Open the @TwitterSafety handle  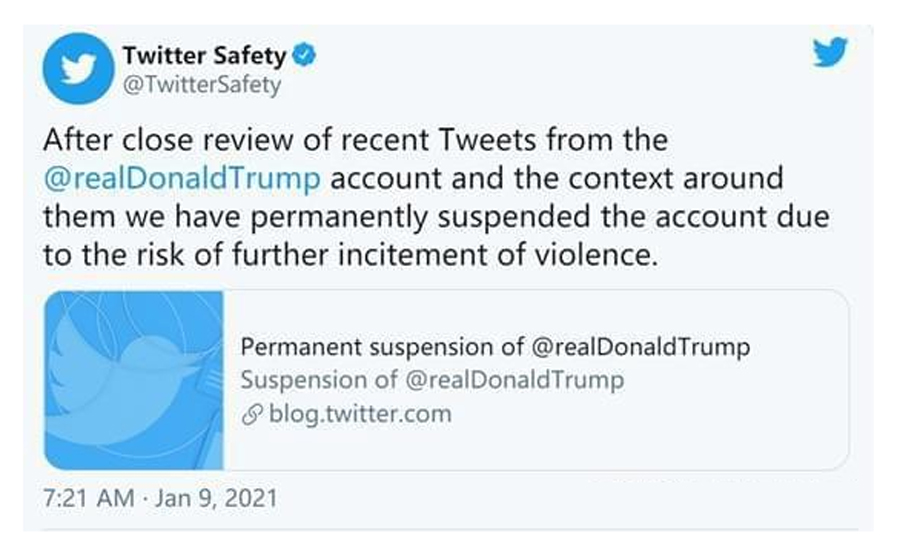pyautogui.click(x=202, y=85)
